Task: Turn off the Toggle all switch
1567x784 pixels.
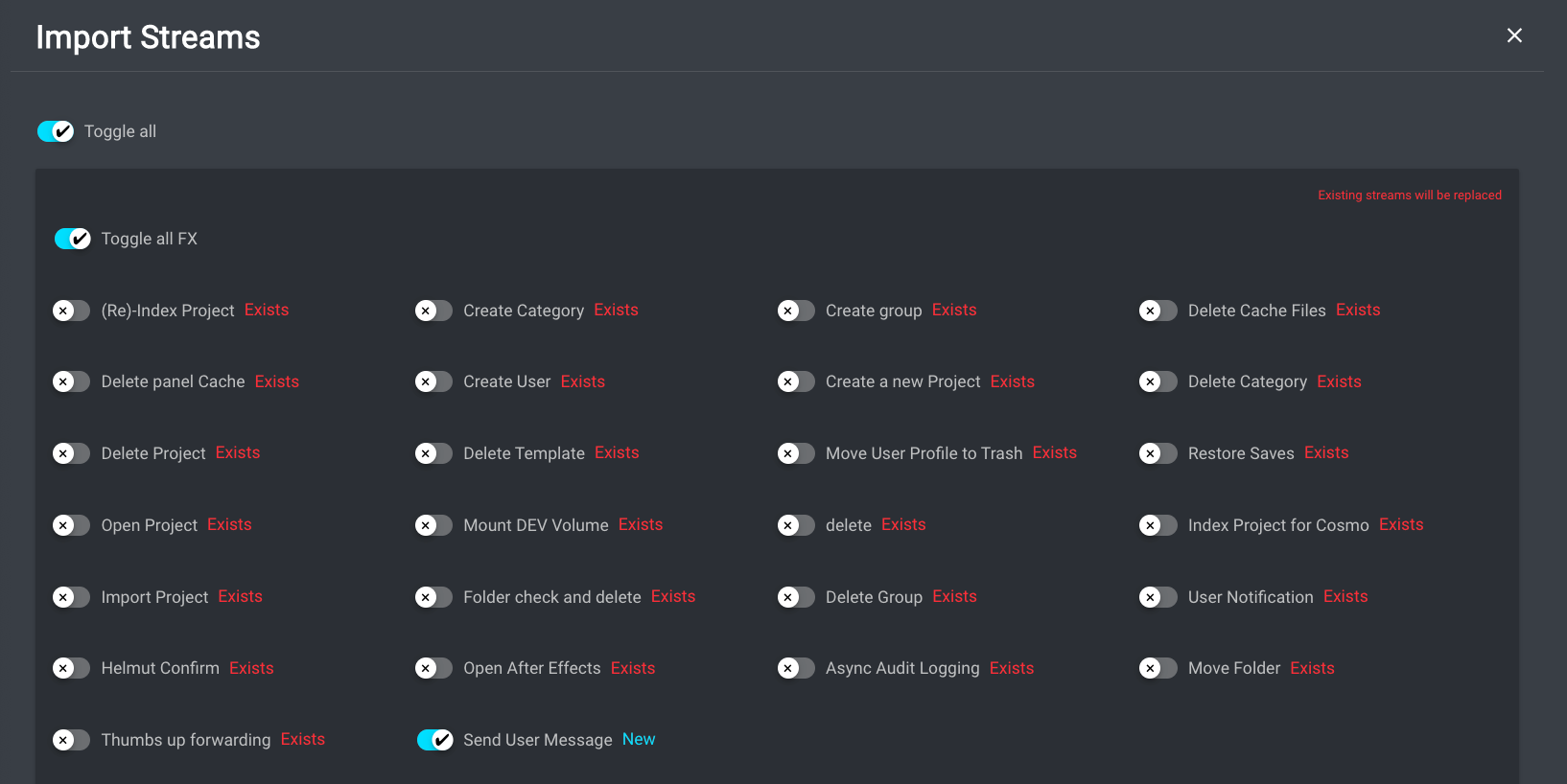Action: [56, 131]
